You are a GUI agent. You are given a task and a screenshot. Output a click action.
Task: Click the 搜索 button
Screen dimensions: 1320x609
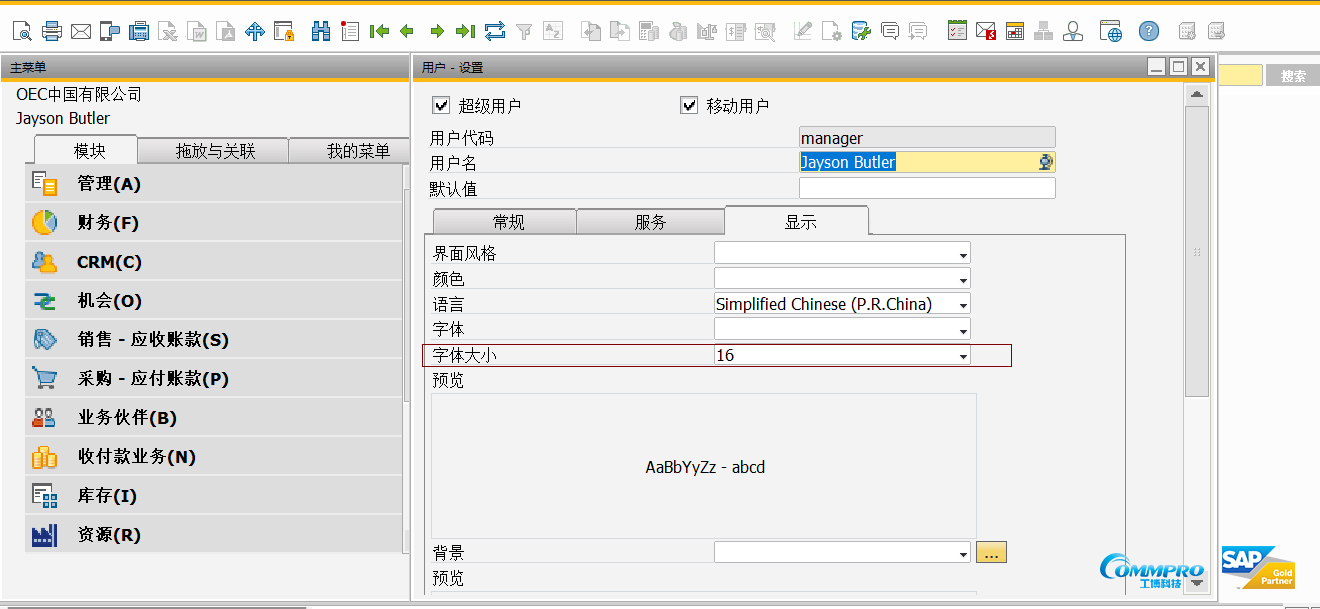tap(1292, 76)
